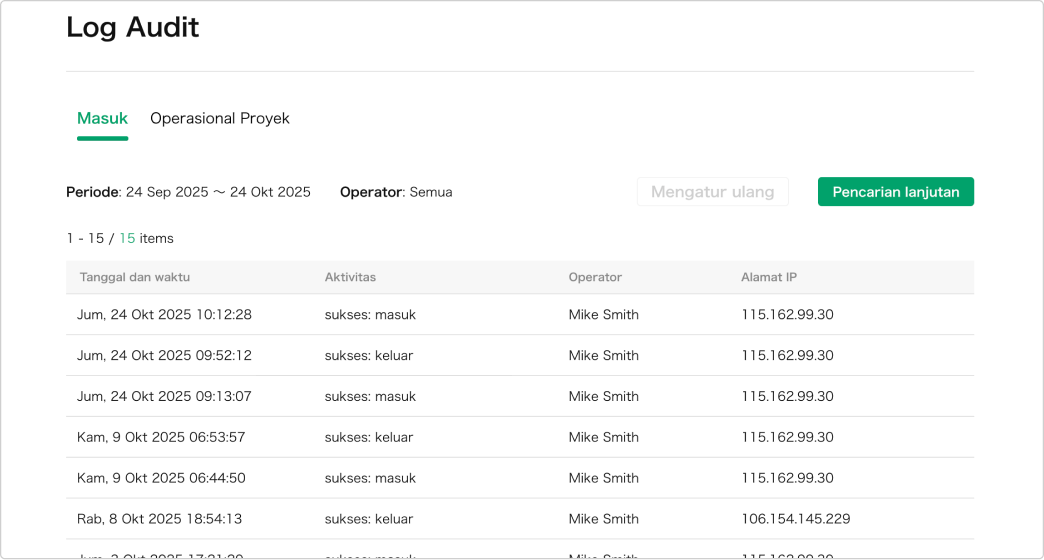
Task: Click the Pencarian lanjutan button
Action: 895,192
